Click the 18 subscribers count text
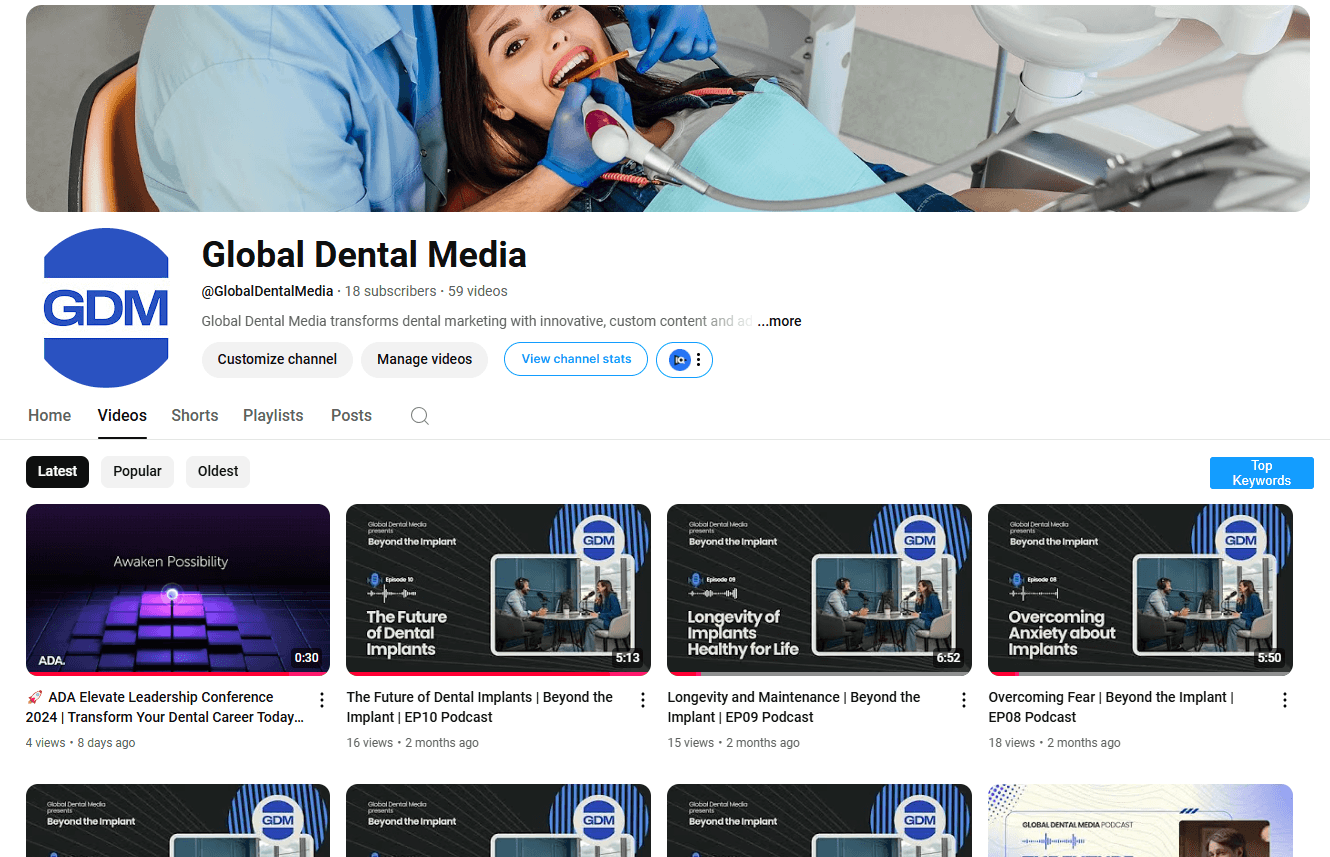This screenshot has height=857, width=1330. (x=391, y=291)
